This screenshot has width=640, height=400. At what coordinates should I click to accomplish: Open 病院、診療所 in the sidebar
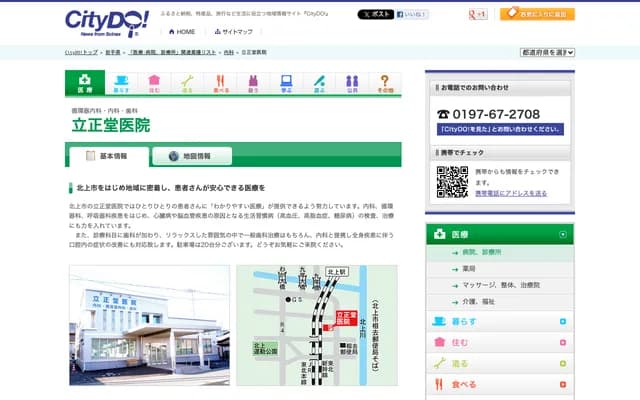pyautogui.click(x=482, y=252)
